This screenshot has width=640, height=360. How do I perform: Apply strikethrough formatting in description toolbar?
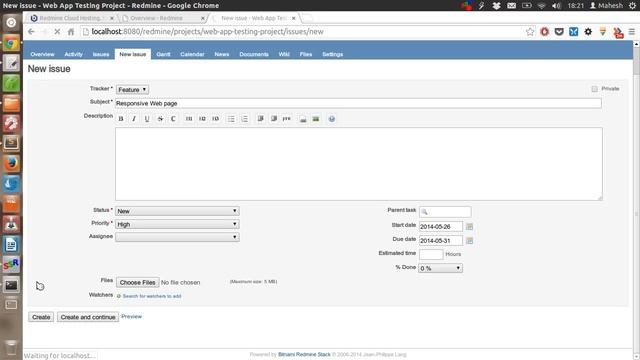pyautogui.click(x=160, y=119)
